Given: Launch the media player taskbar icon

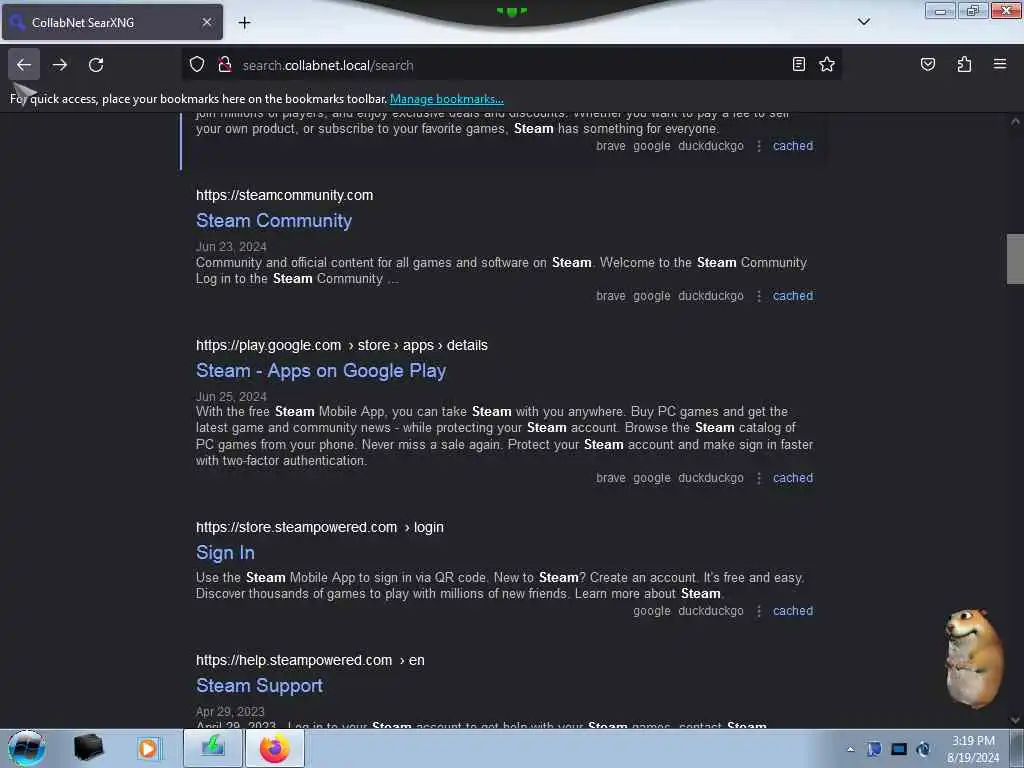Looking at the screenshot, I should tap(148, 748).
